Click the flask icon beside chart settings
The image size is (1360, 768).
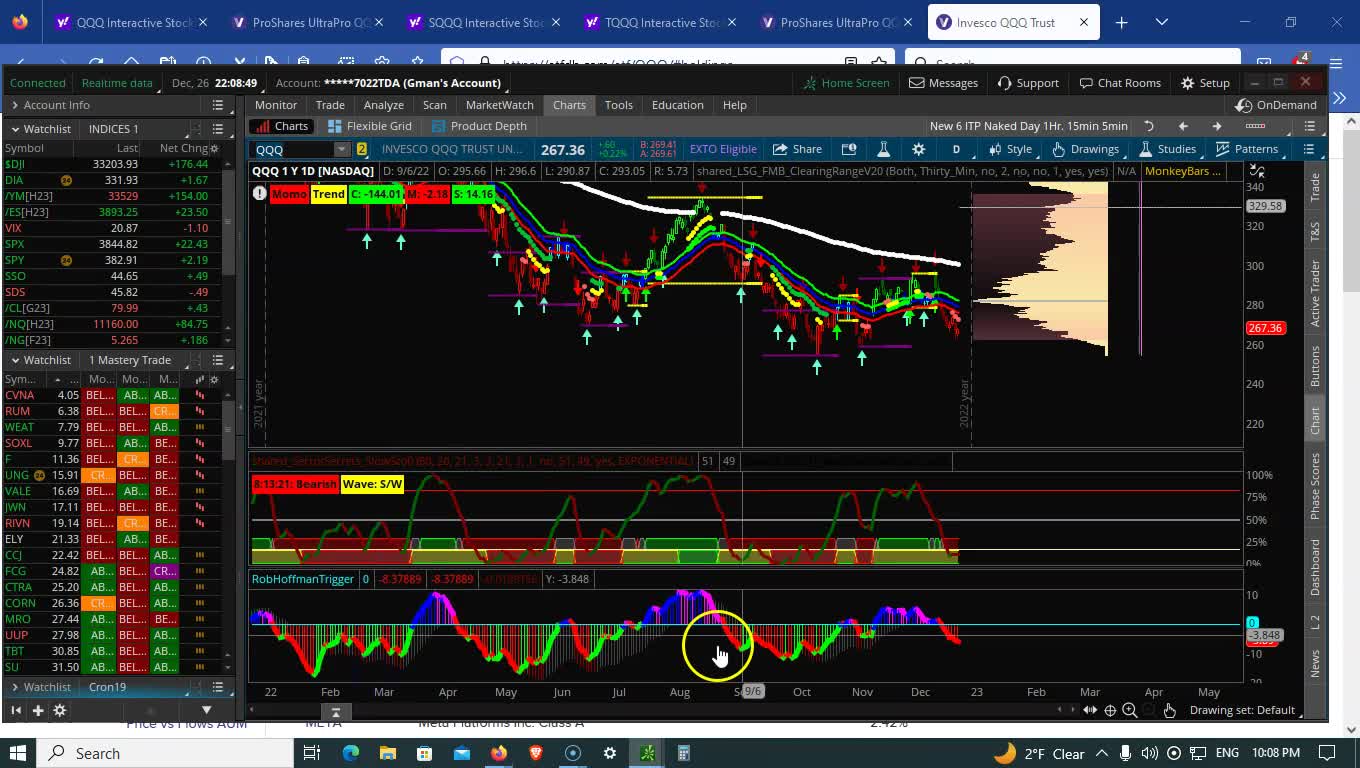[x=883, y=149]
